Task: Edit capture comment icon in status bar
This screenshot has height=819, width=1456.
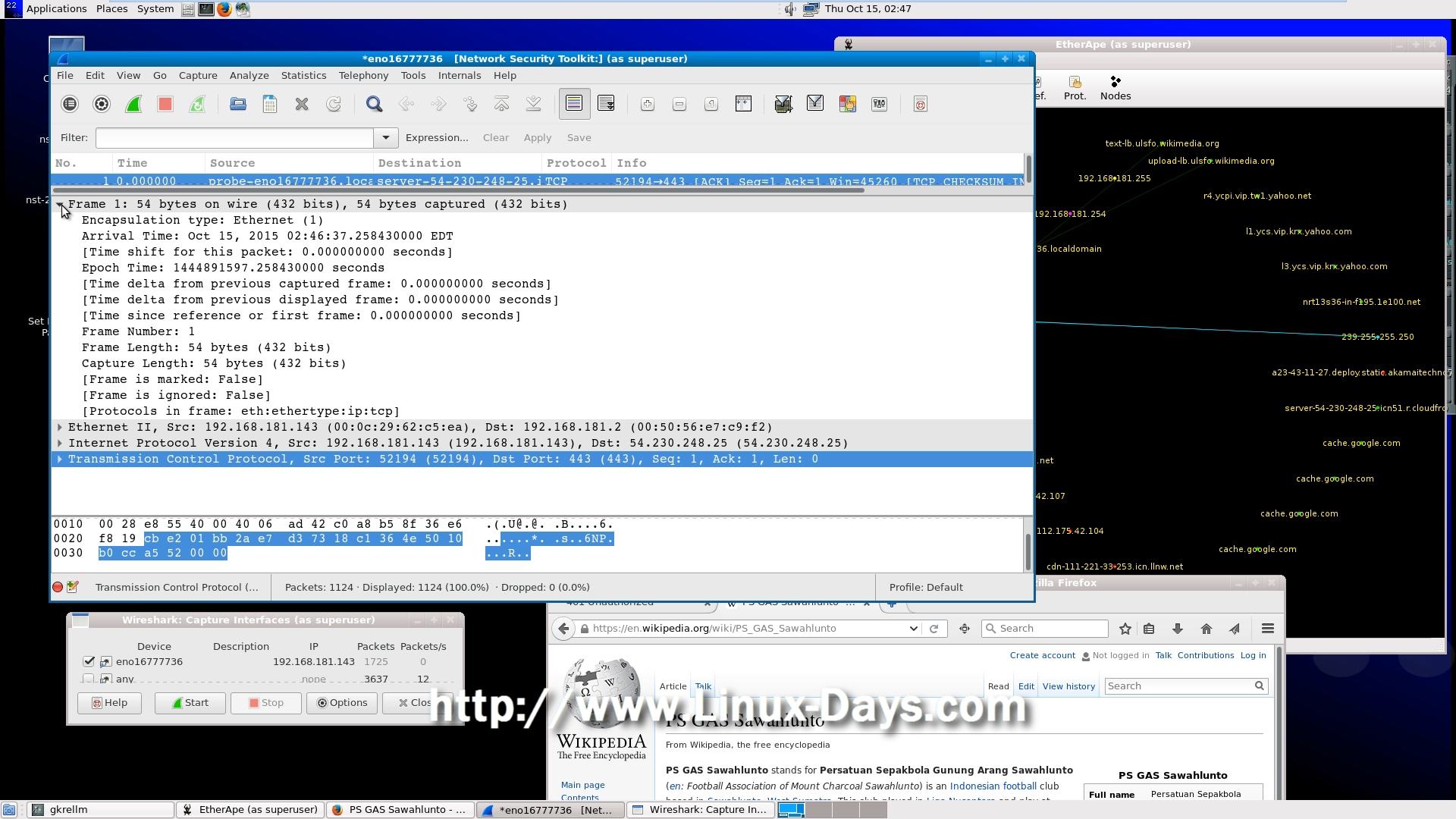Action: click(73, 587)
